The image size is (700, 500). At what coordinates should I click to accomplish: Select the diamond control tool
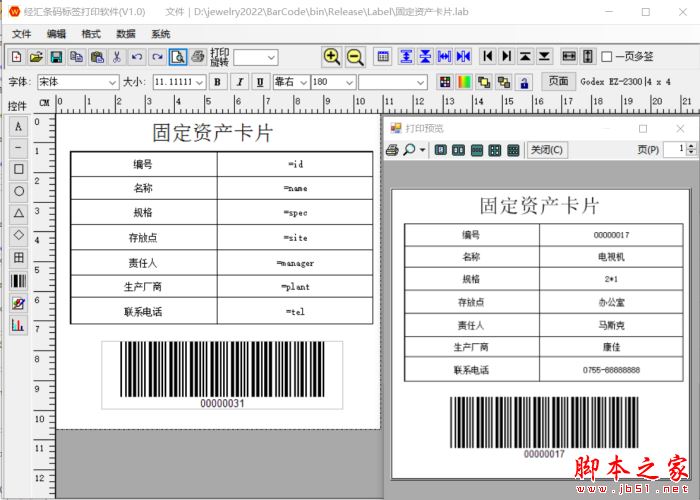pyautogui.click(x=18, y=235)
